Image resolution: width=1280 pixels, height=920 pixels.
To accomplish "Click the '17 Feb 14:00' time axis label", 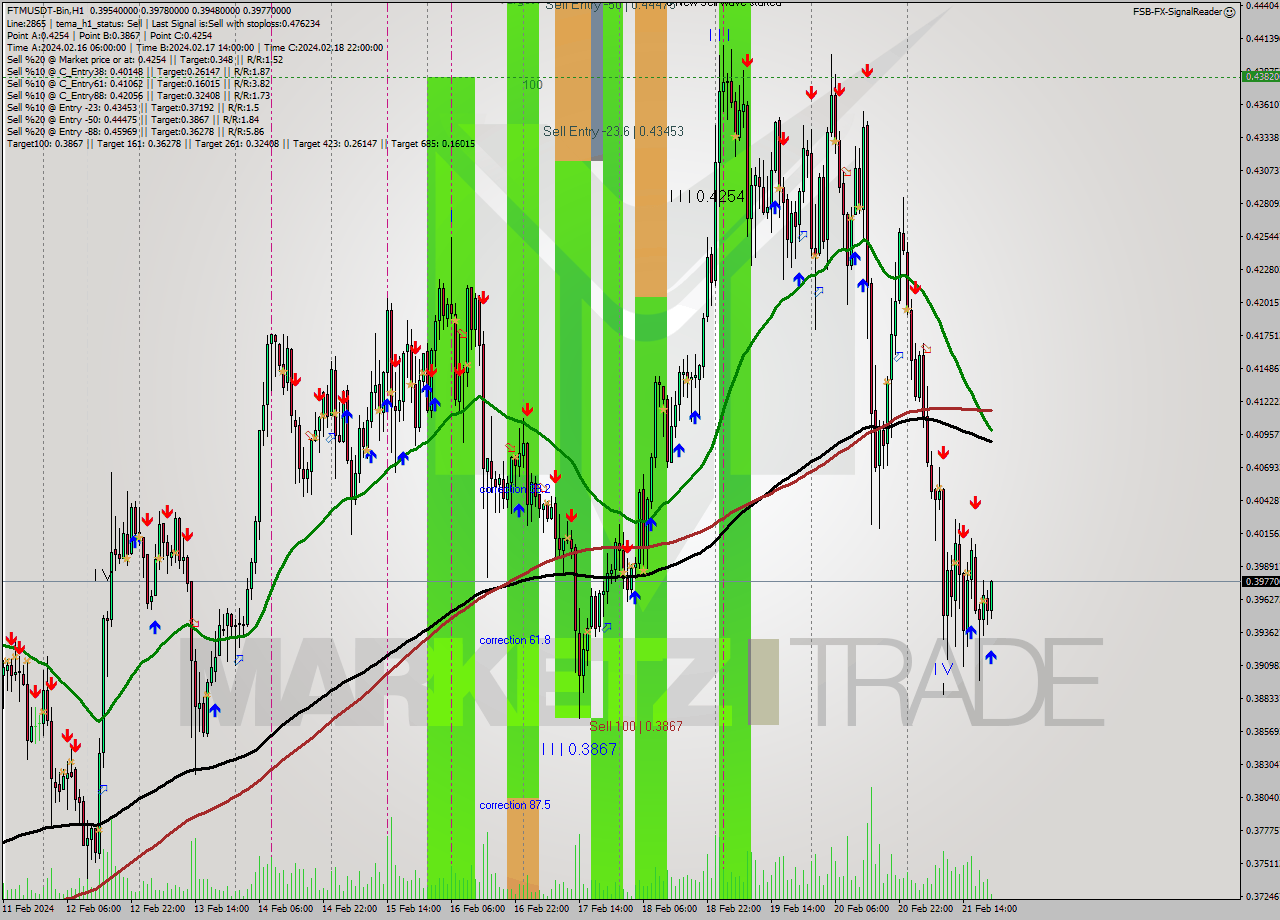I will point(605,909).
